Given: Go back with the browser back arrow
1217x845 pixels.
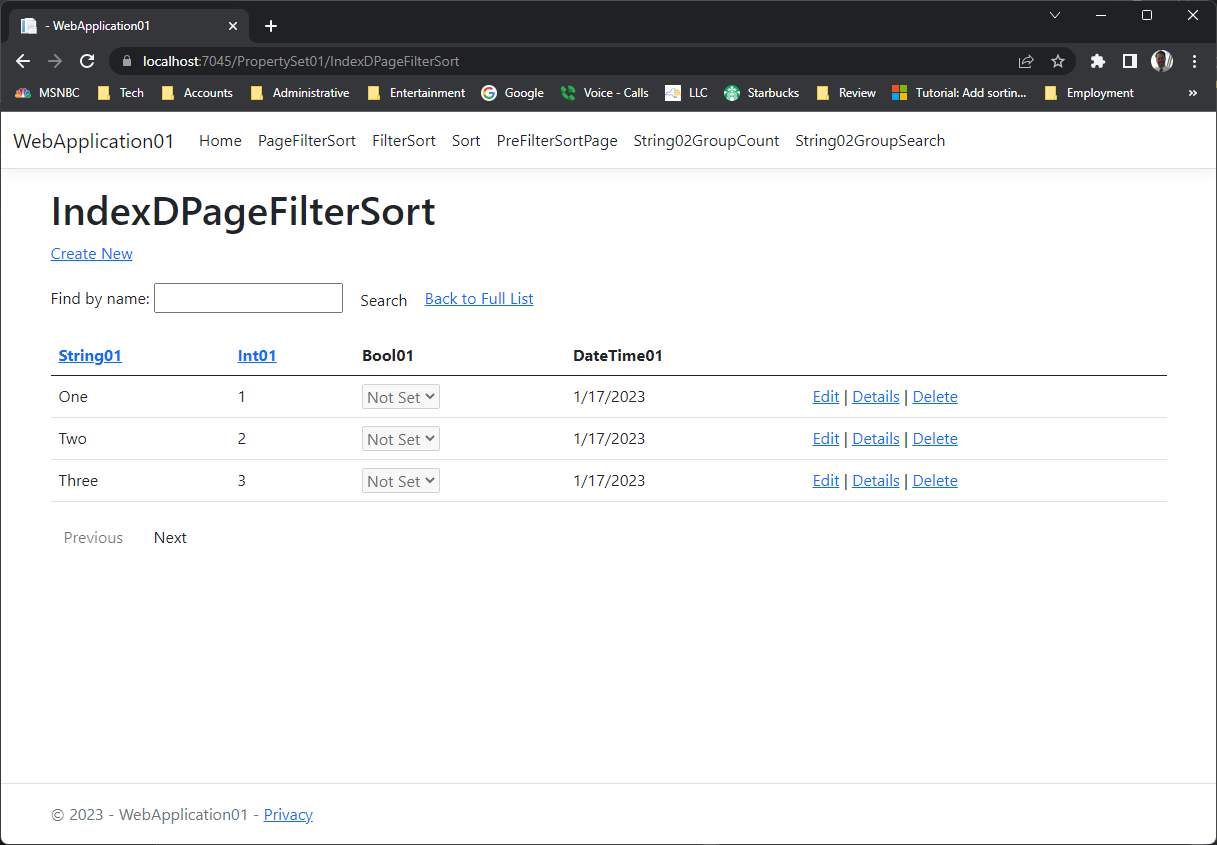Looking at the screenshot, I should point(23,61).
